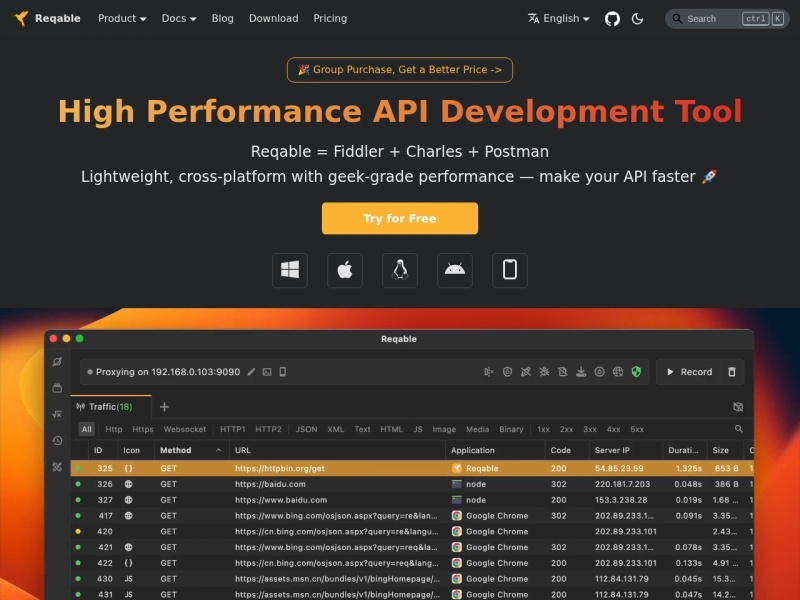Click the edit pencil icon beside proxy address
Image resolution: width=800 pixels, height=600 pixels.
251,372
